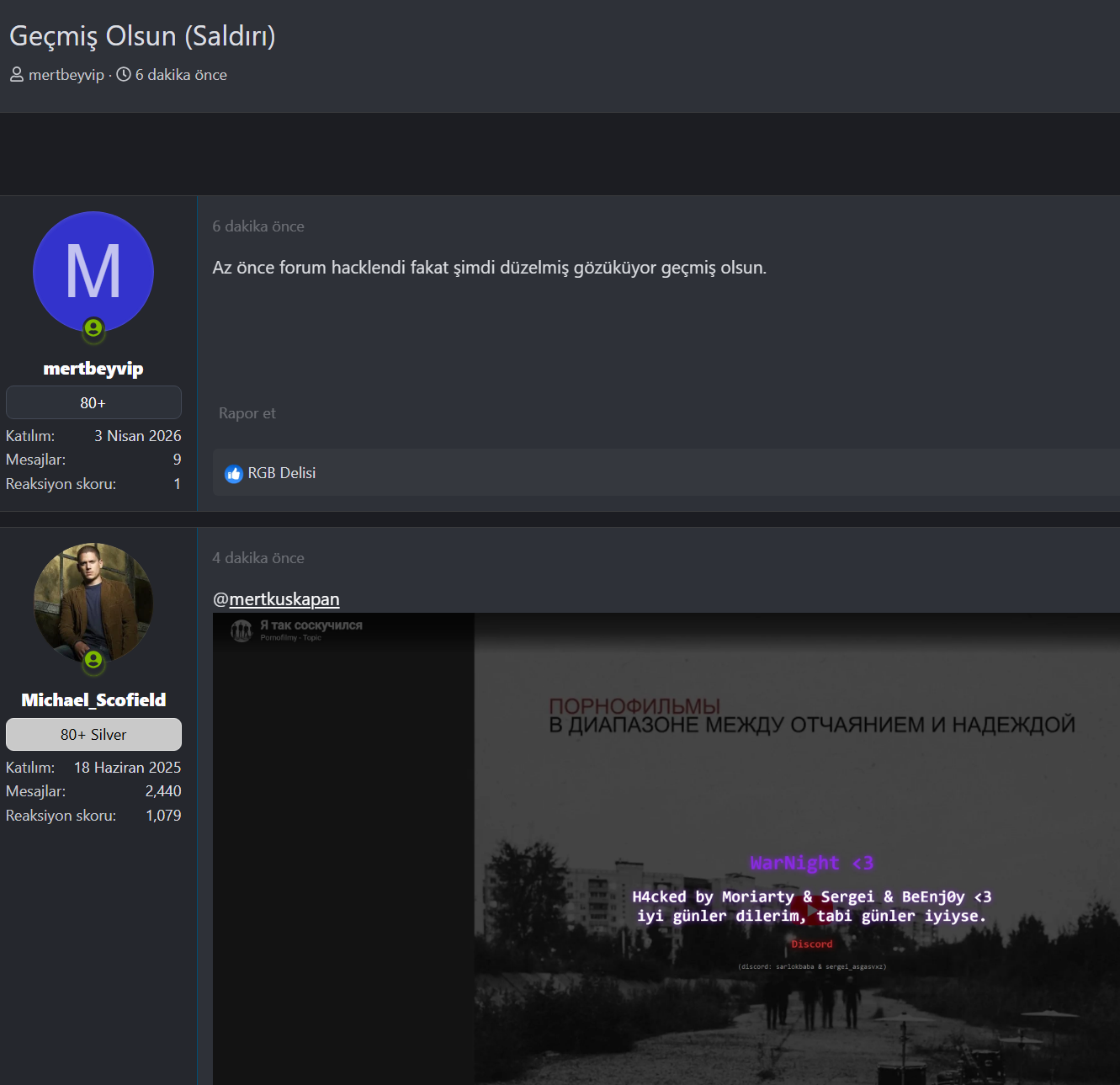Viewport: 1120px width, 1085px height.
Task: Open the '6 dakika önce' thread timestamp in header
Action: [181, 75]
